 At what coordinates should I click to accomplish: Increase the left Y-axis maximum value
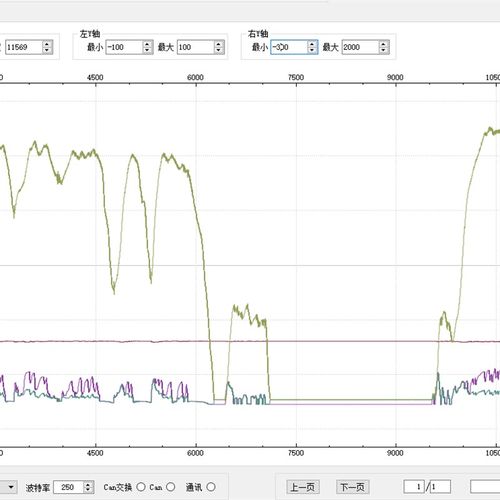tap(219, 44)
